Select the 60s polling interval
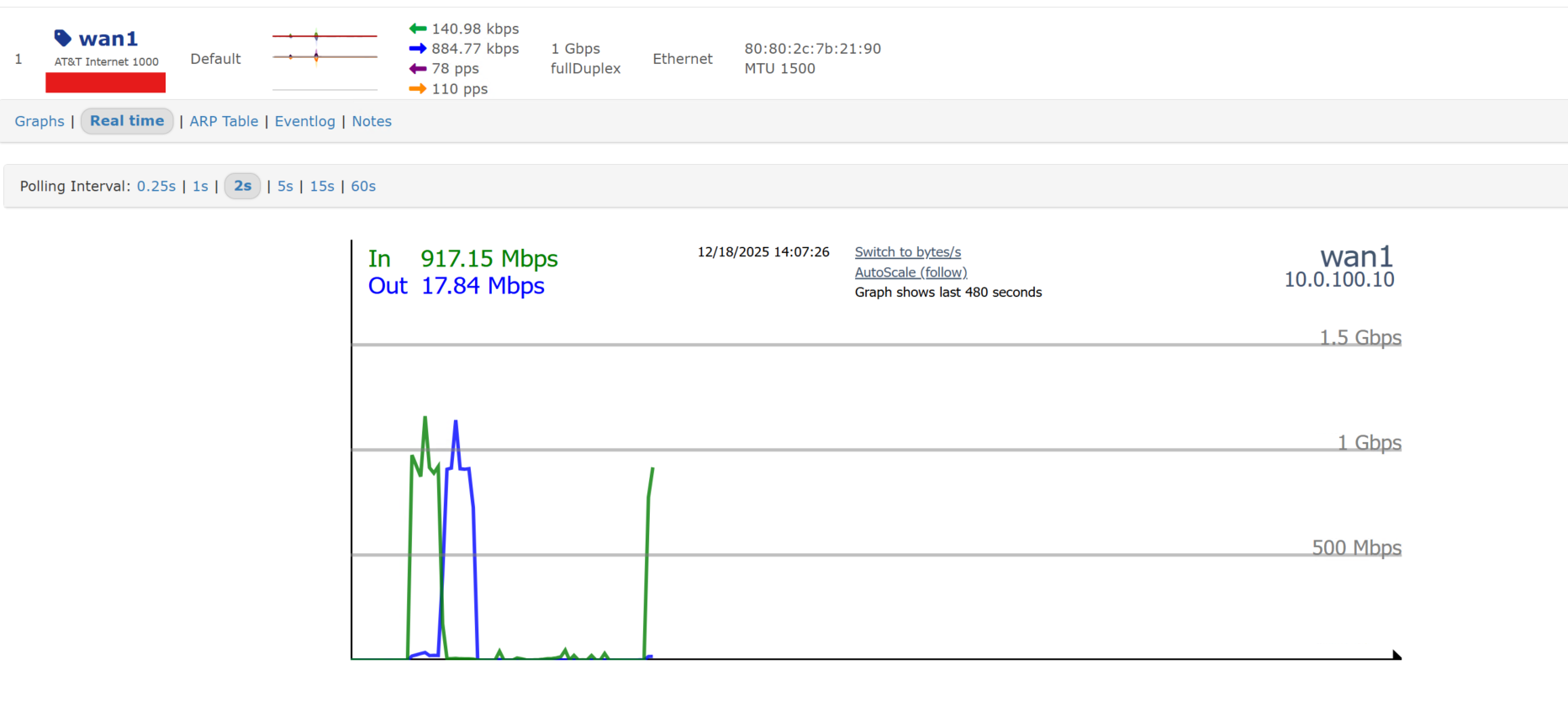1568x712 pixels. 363,186
